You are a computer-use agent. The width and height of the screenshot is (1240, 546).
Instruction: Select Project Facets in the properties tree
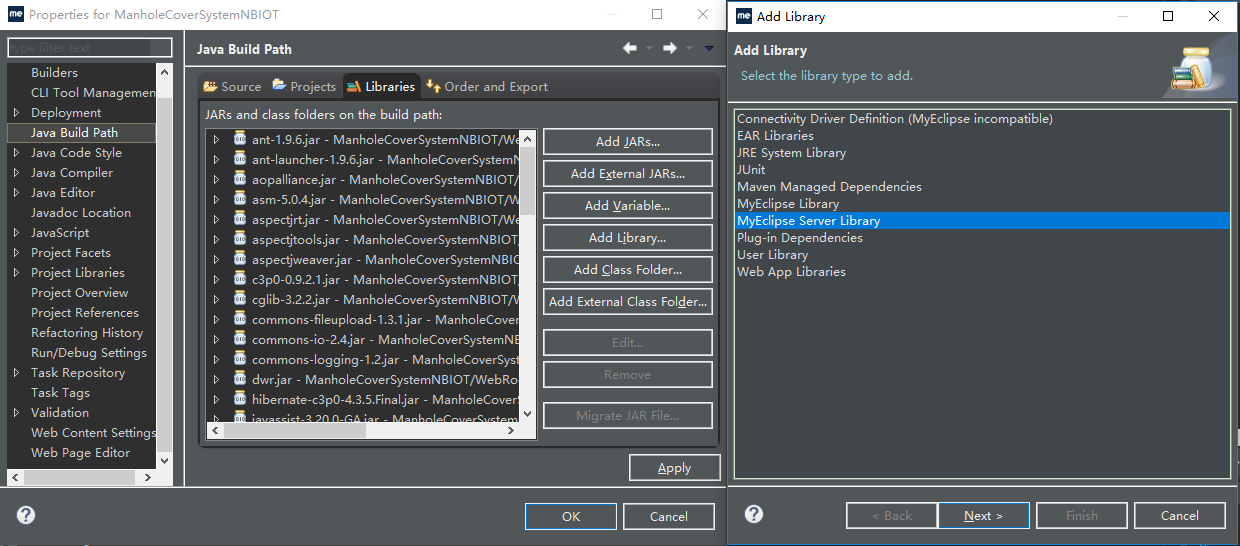(71, 252)
